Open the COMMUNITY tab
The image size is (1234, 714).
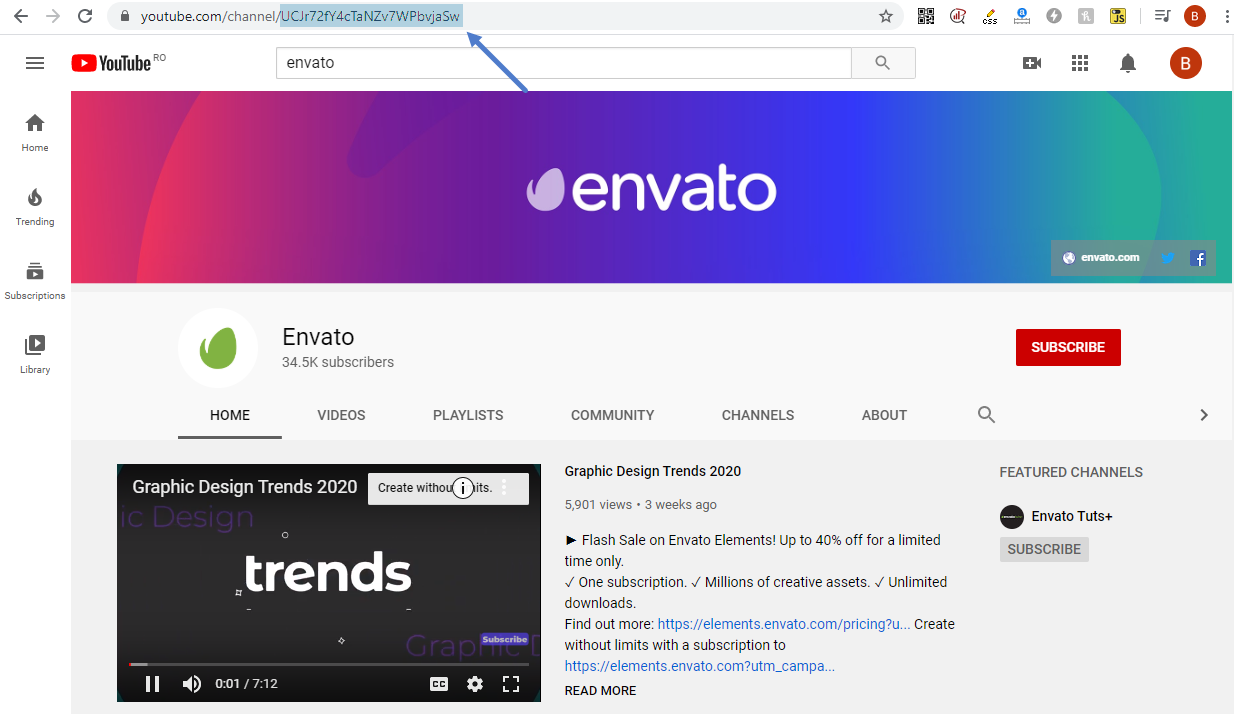pyautogui.click(x=613, y=415)
